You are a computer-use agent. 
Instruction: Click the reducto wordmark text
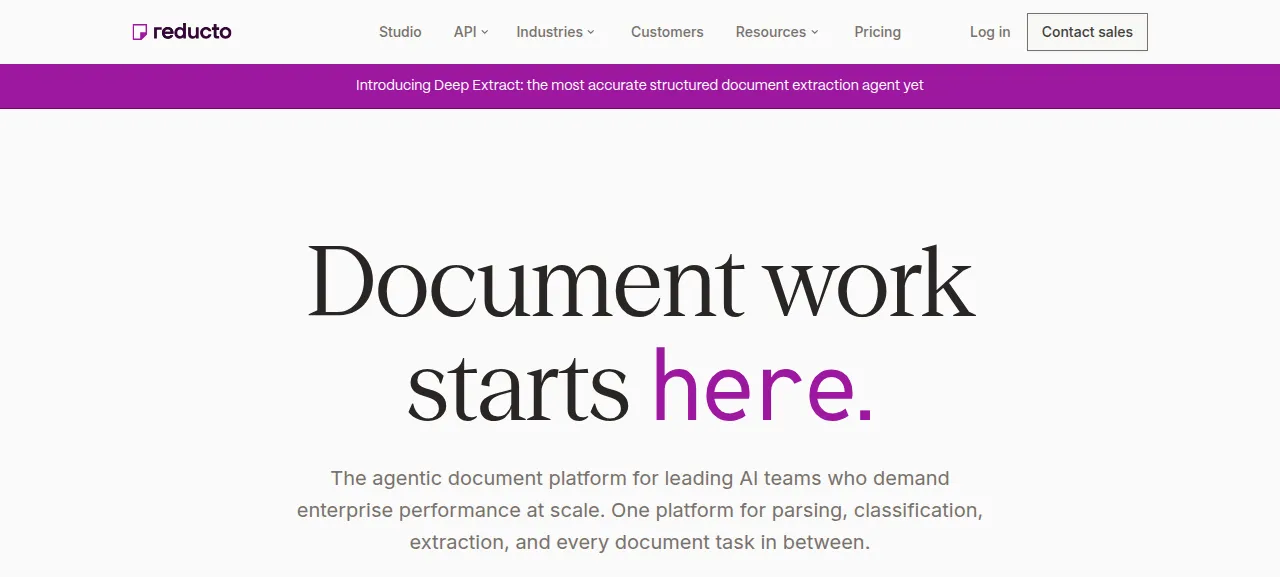(x=192, y=32)
